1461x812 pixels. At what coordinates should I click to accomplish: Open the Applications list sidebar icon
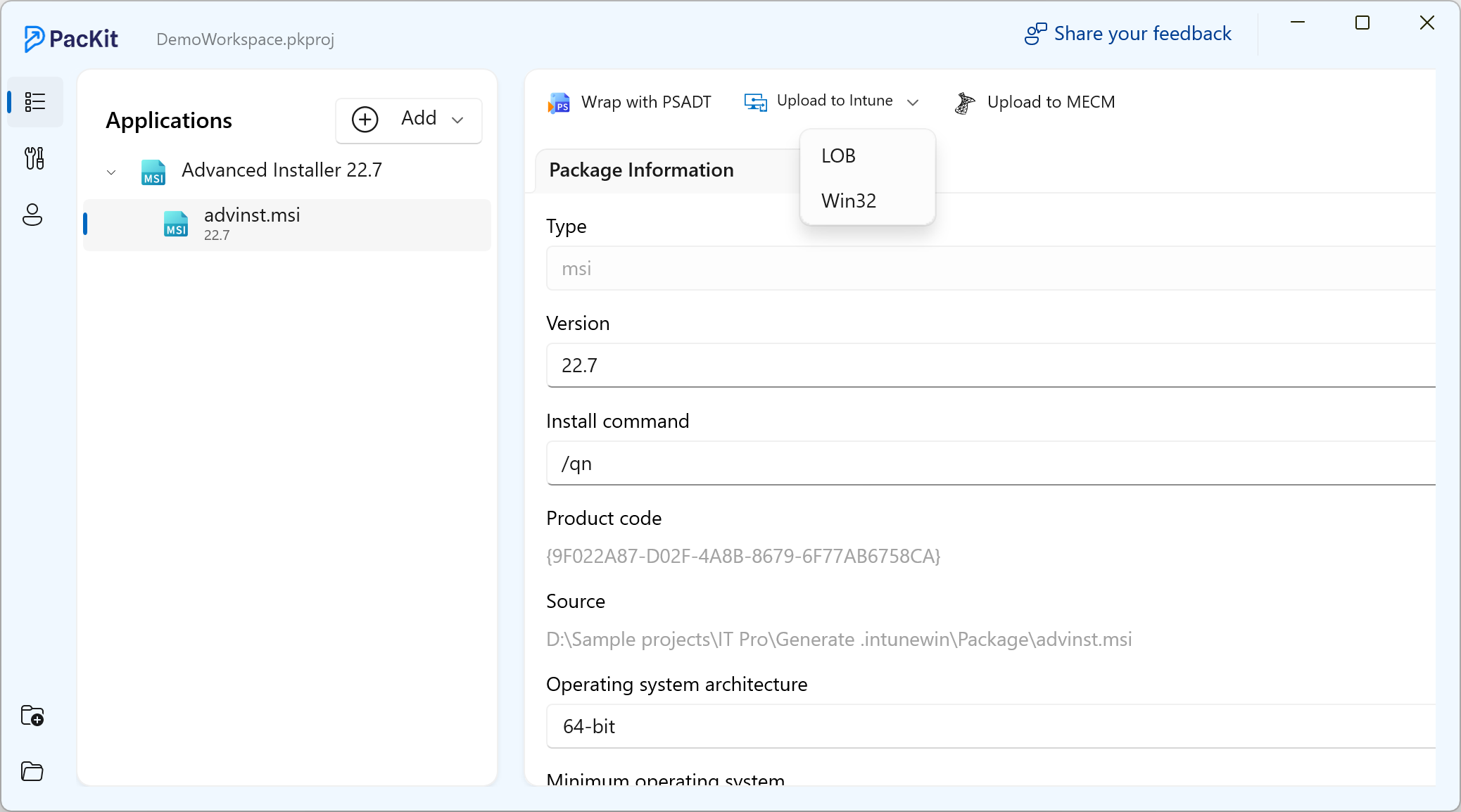34,102
